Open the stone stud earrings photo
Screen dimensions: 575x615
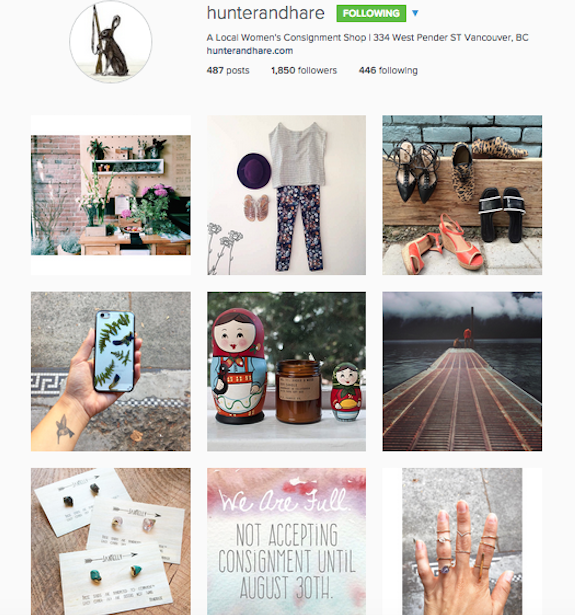(x=111, y=541)
